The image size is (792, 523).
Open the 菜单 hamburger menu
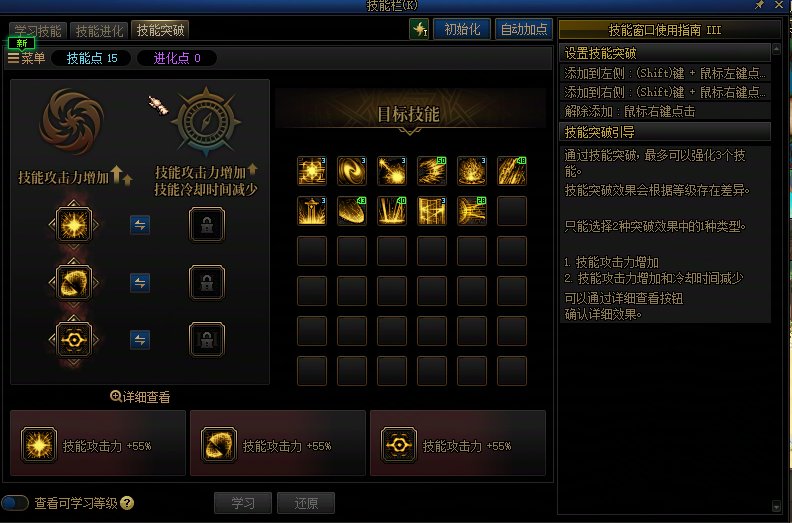click(x=27, y=58)
